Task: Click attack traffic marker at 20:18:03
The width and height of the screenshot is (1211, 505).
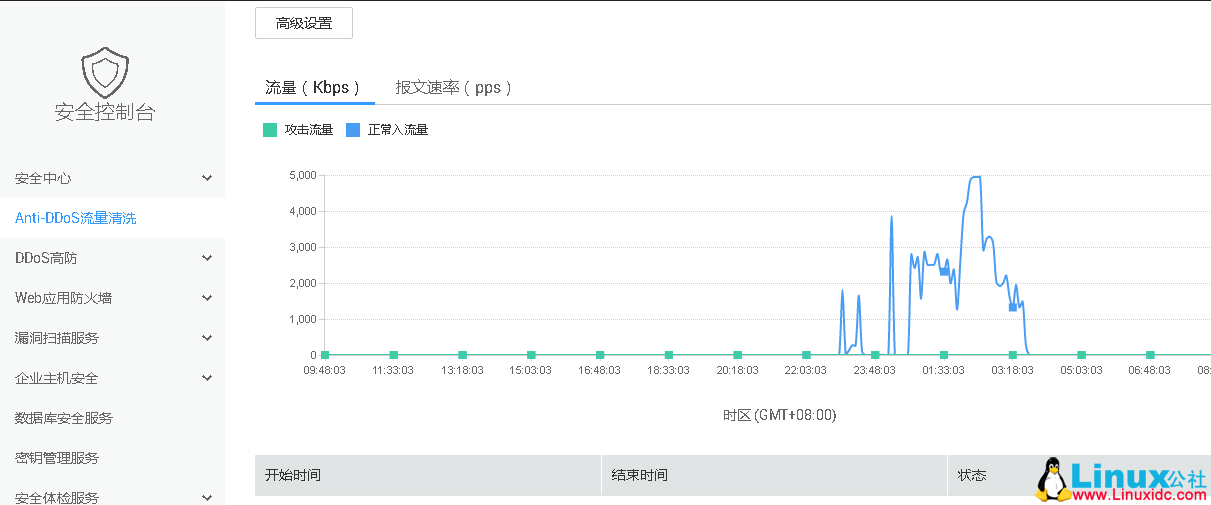Action: (x=738, y=355)
